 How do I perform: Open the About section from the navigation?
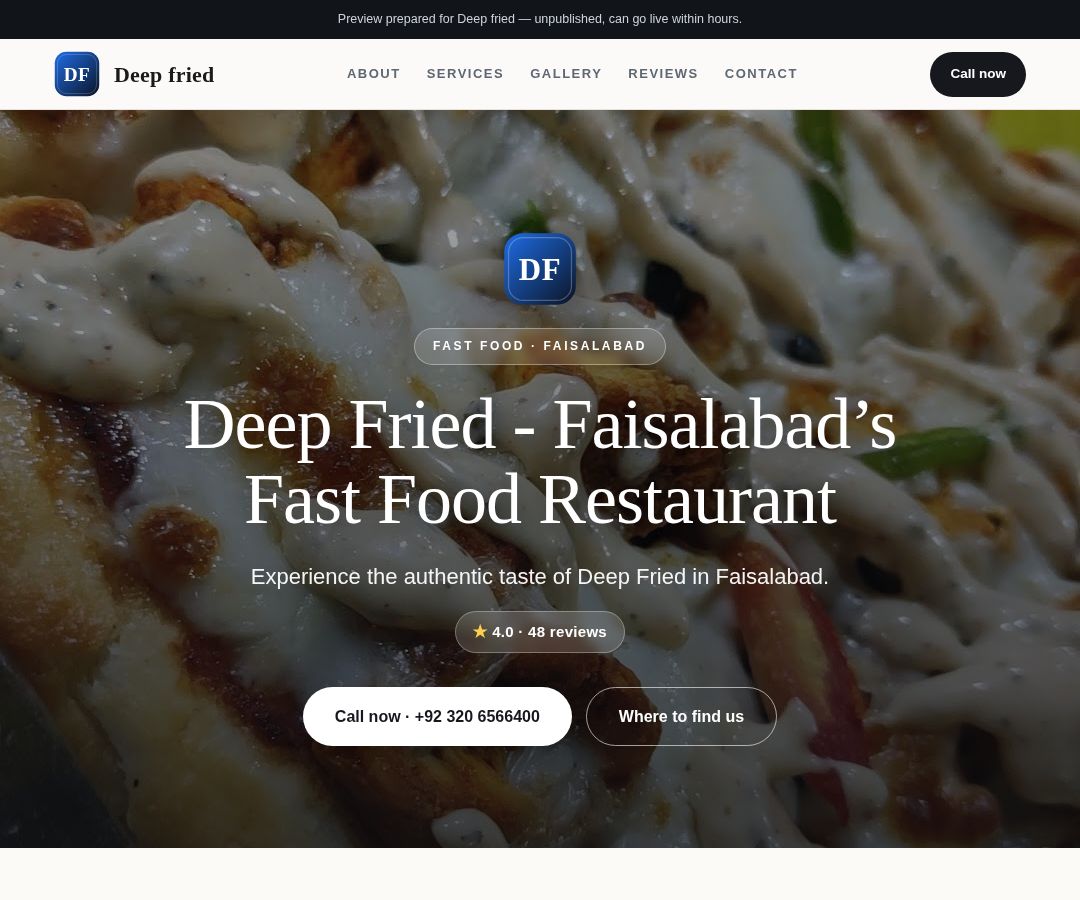coord(373,74)
